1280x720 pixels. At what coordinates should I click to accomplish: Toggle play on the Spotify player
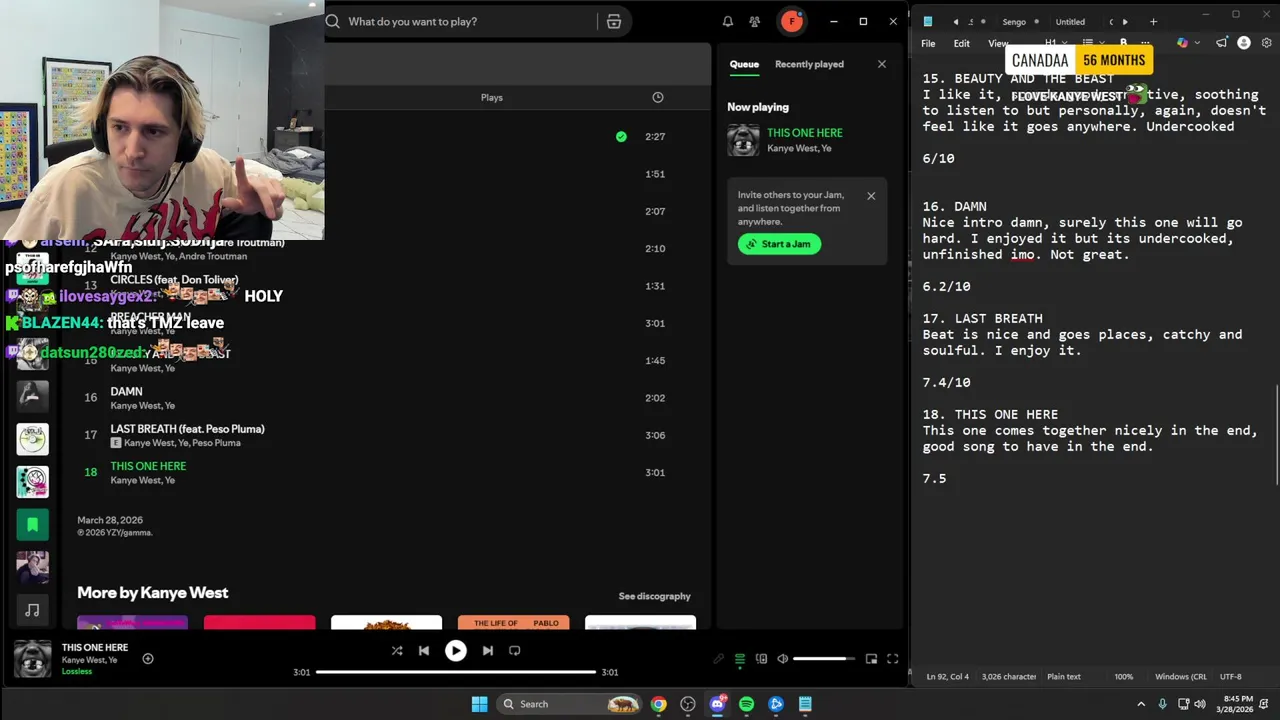455,650
